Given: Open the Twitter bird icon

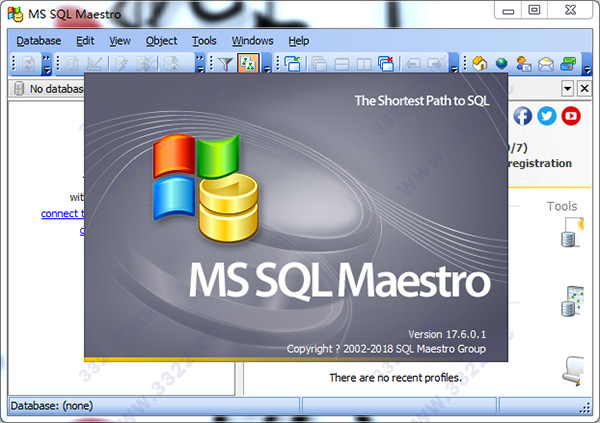Looking at the screenshot, I should 547,116.
